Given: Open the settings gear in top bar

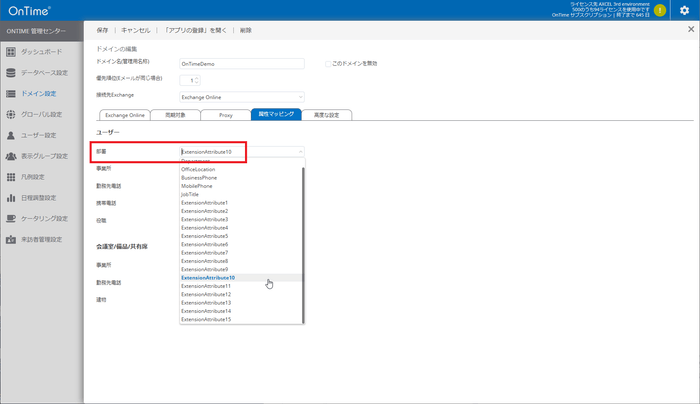Looking at the screenshot, I should (x=684, y=10).
